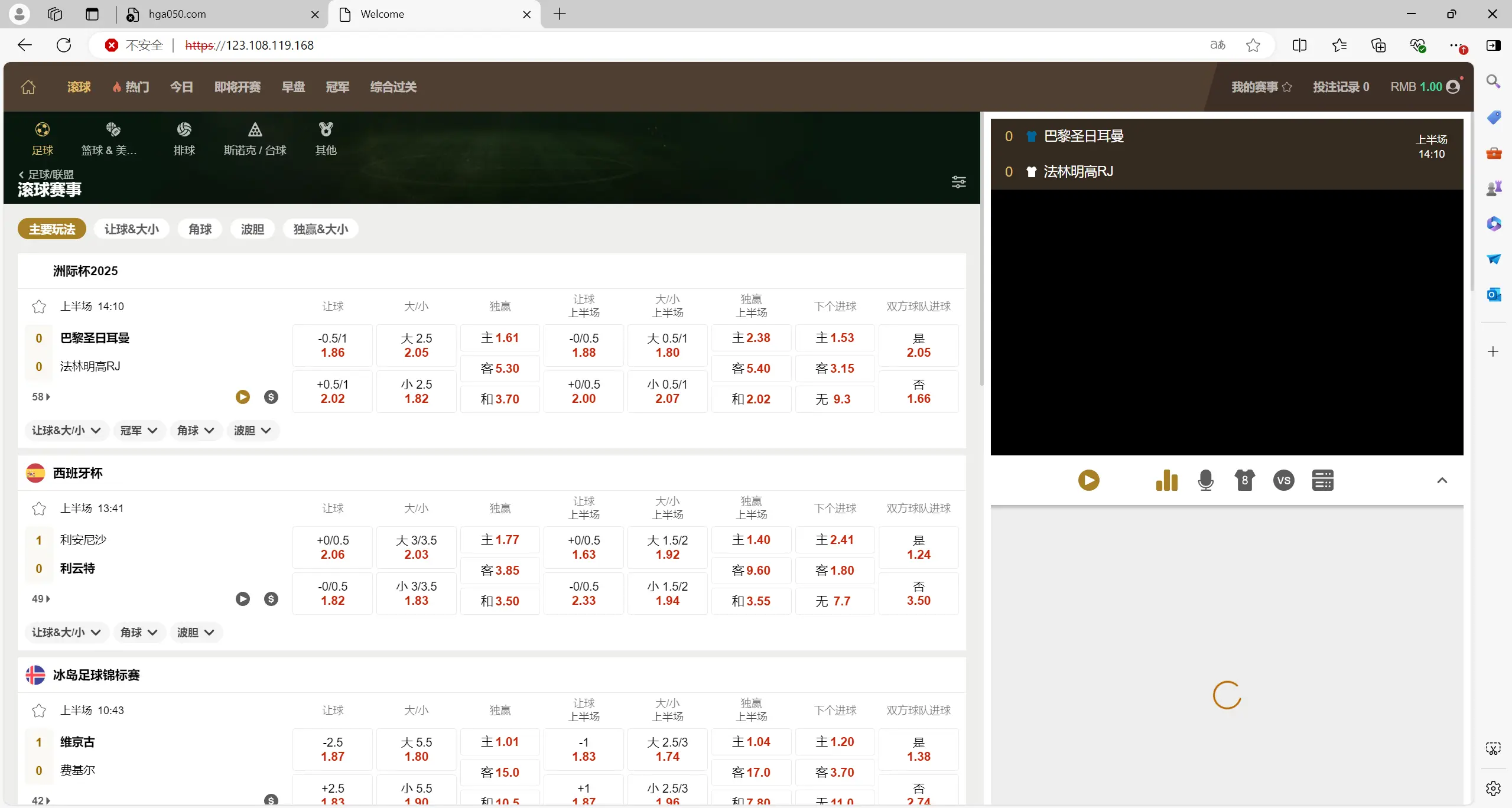Open the 综合过关 navigation tab
Viewport: 1512px width, 808px height.
[393, 87]
